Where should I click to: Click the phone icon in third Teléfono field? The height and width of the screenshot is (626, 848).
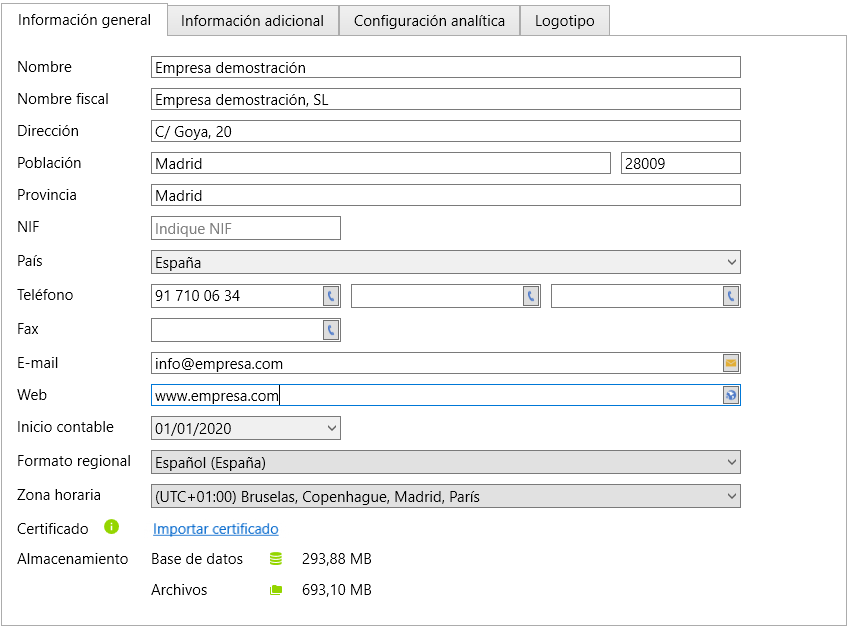click(731, 296)
